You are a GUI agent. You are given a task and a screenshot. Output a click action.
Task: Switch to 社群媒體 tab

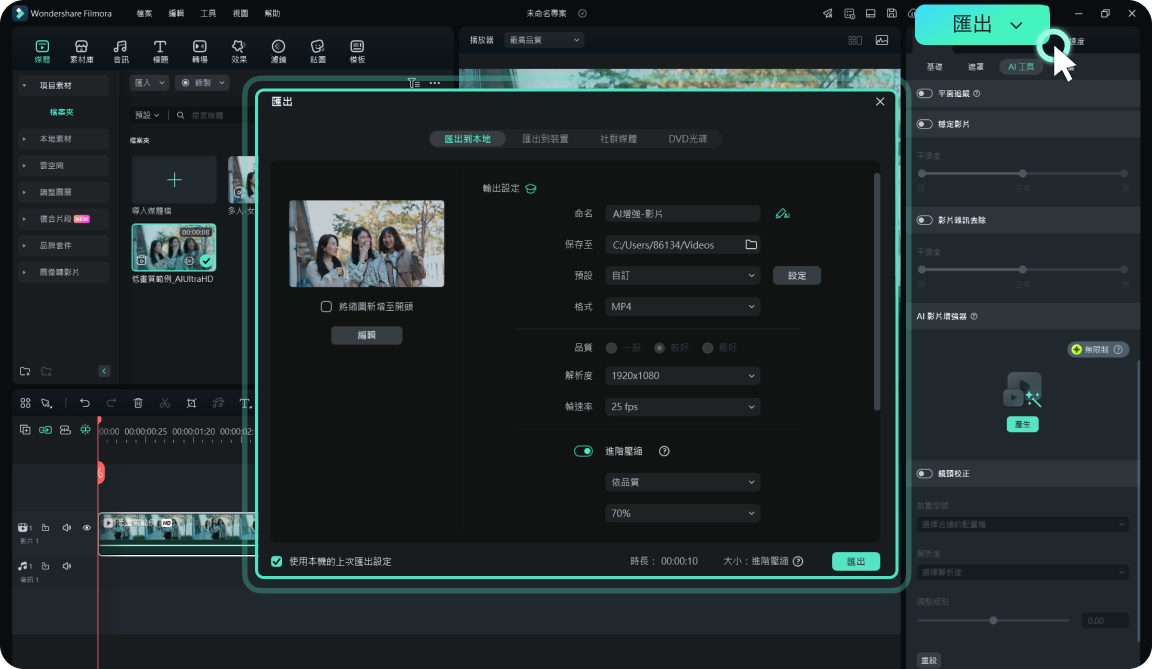click(x=618, y=139)
